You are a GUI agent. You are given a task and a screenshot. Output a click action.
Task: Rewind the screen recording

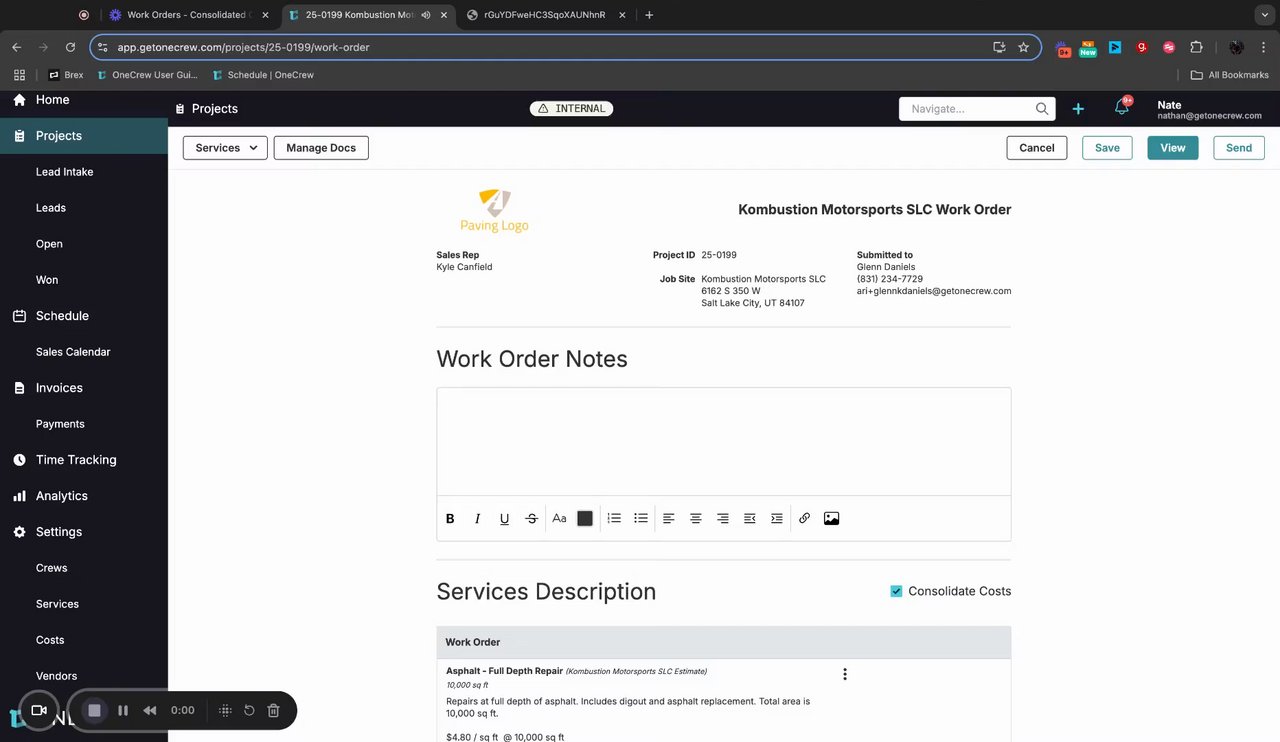coord(150,710)
